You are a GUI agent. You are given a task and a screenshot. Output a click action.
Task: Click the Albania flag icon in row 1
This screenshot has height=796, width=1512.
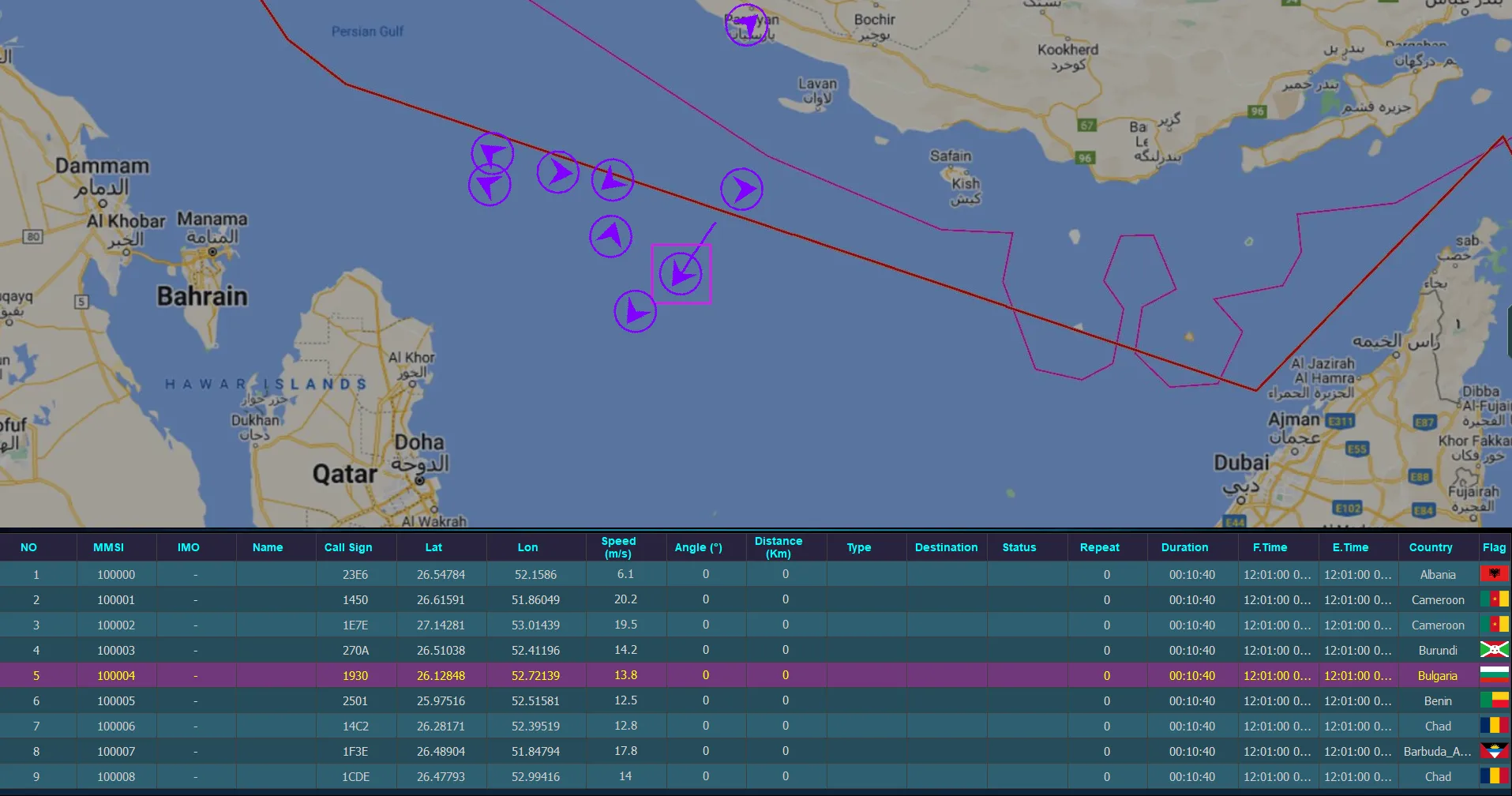point(1494,574)
